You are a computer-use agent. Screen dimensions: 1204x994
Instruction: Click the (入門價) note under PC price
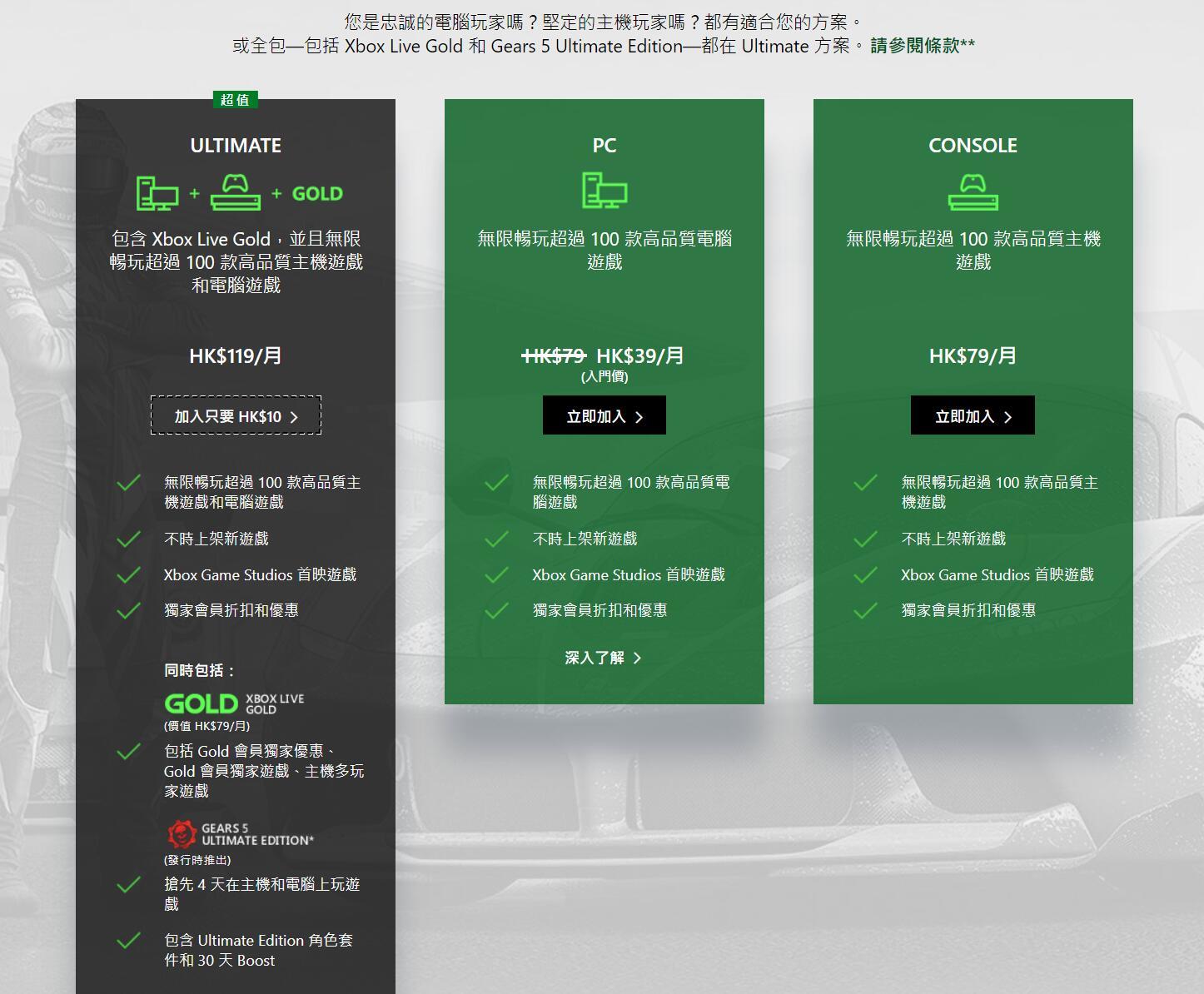604,376
